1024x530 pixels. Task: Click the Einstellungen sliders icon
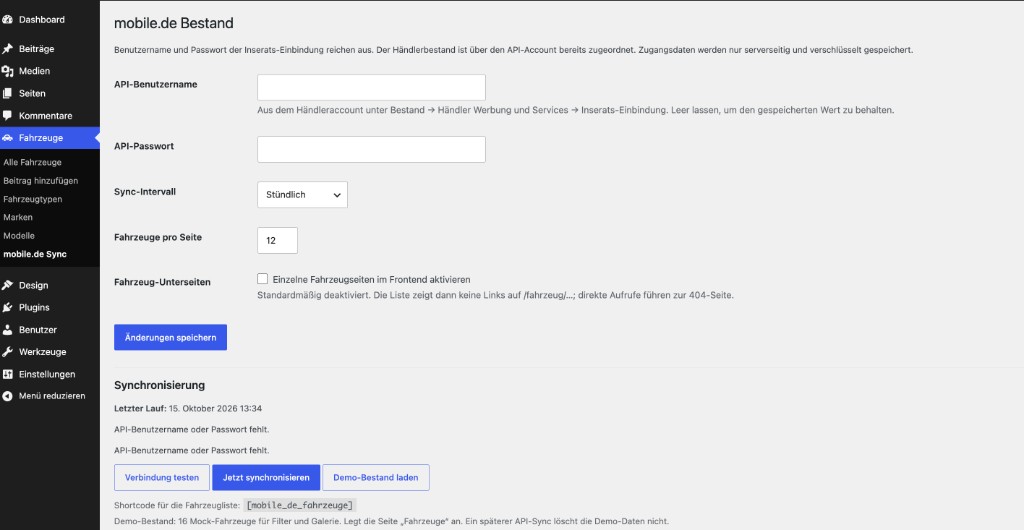point(7,374)
